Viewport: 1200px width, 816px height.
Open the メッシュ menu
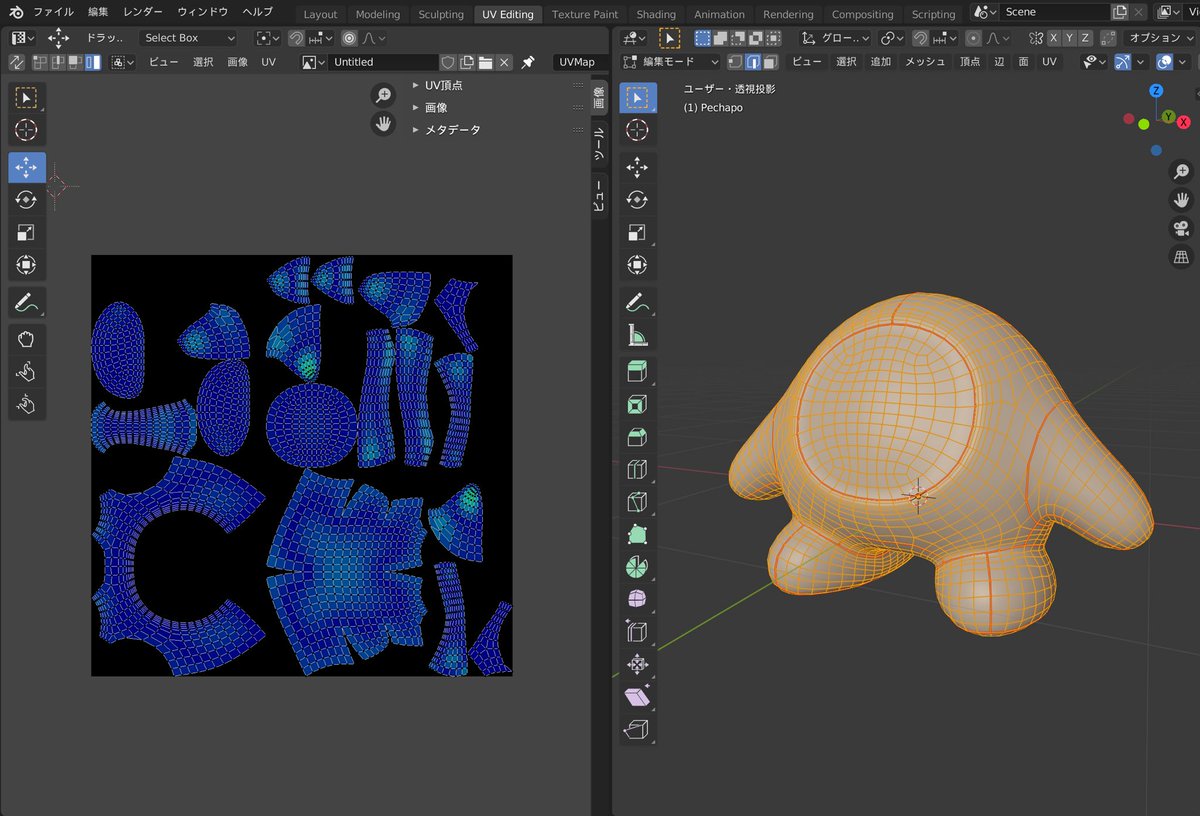coord(925,62)
